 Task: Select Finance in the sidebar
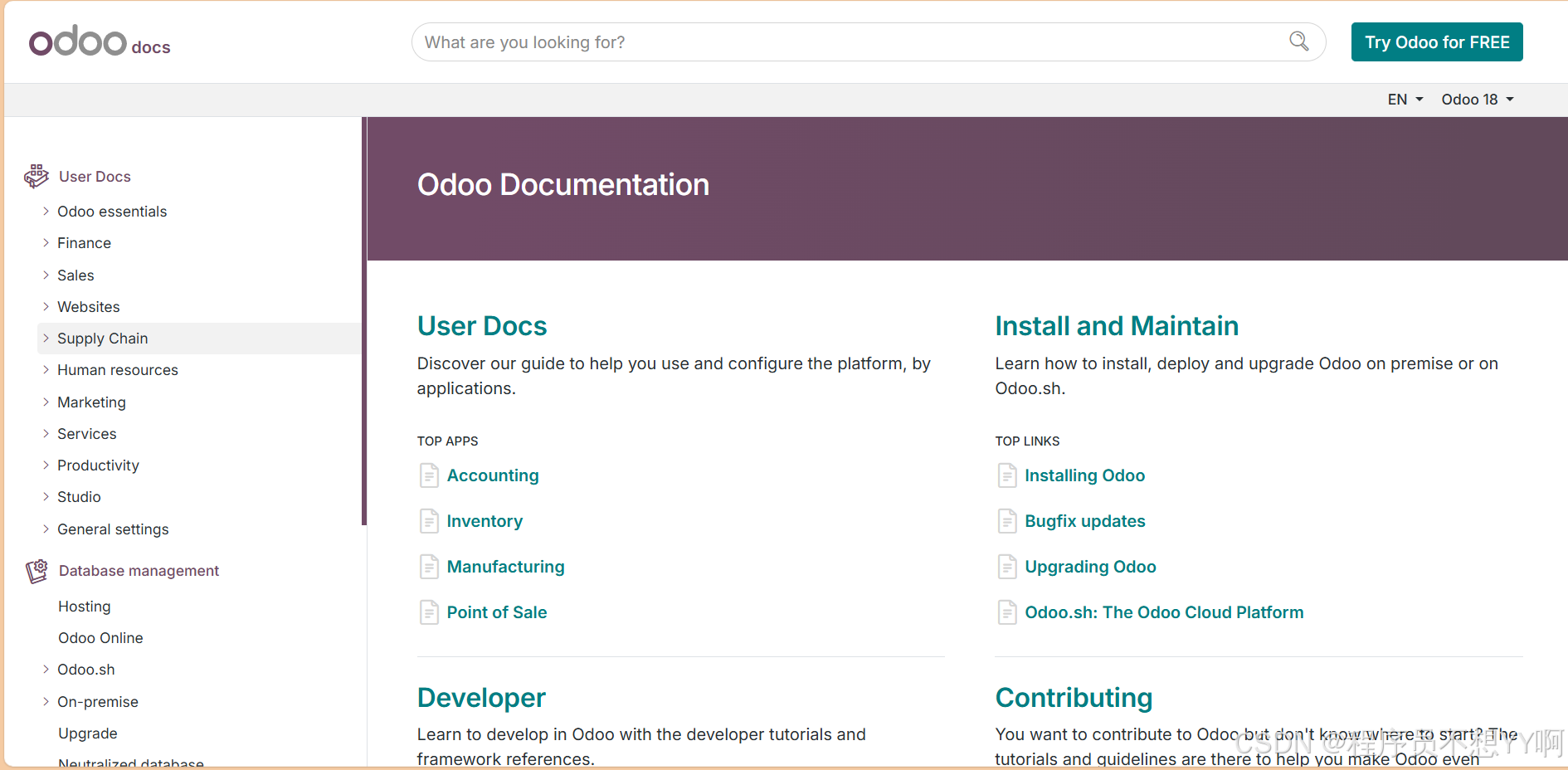point(84,243)
